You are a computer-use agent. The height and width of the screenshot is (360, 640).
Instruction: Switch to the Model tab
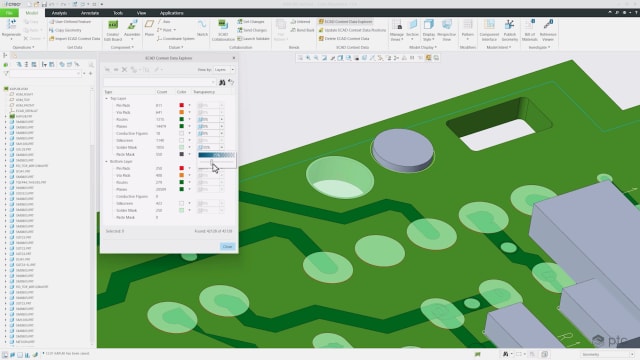coord(32,13)
